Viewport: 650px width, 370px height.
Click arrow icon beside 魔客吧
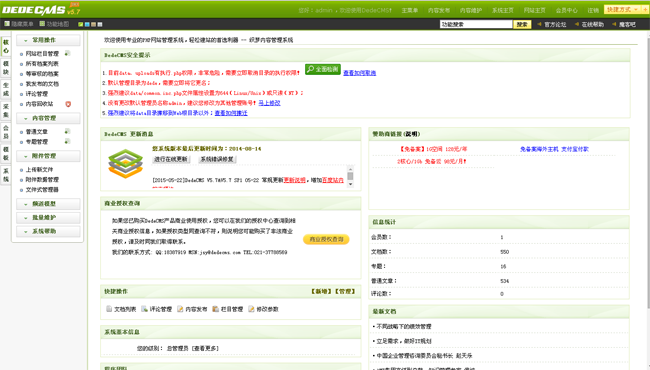tap(614, 24)
